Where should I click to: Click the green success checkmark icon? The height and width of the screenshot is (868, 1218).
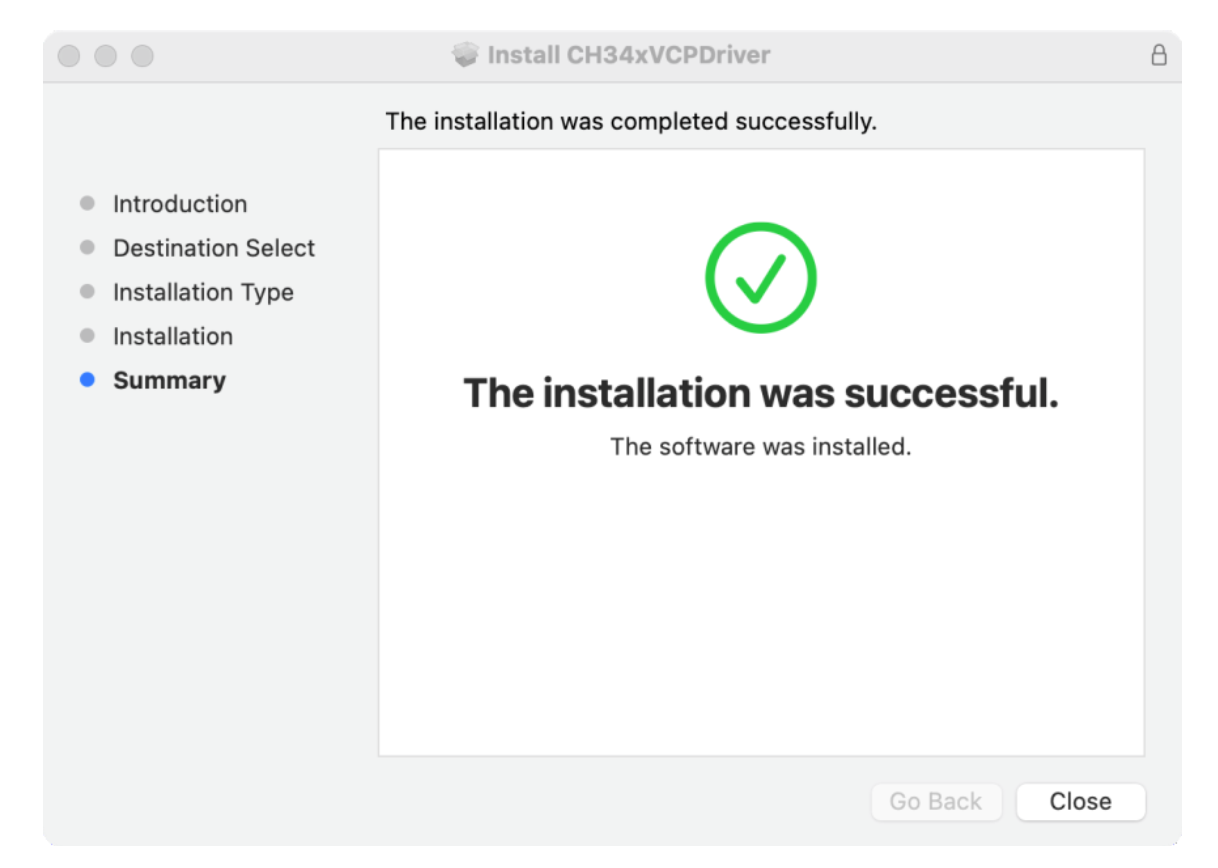[x=760, y=277]
